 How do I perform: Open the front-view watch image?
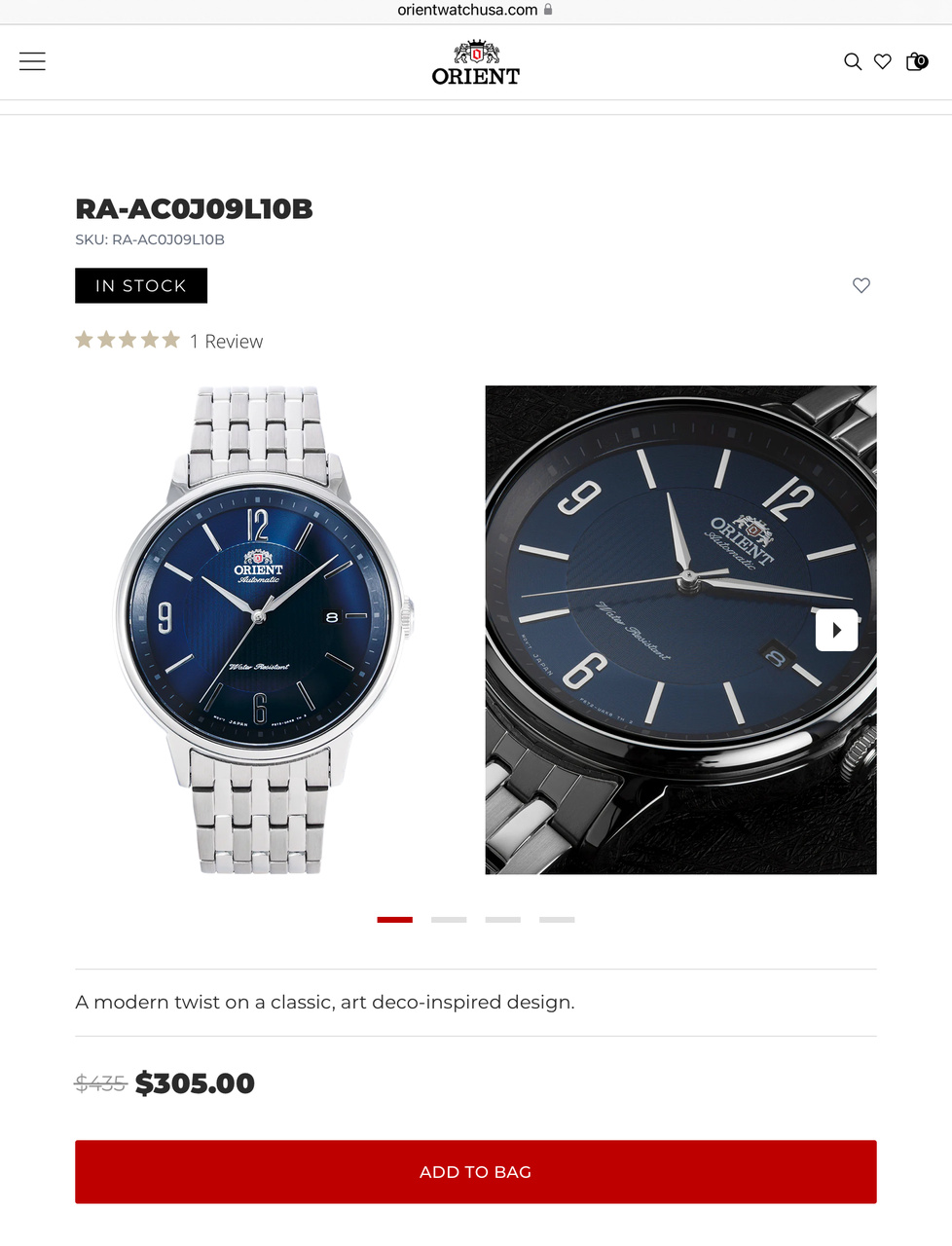pos(261,630)
